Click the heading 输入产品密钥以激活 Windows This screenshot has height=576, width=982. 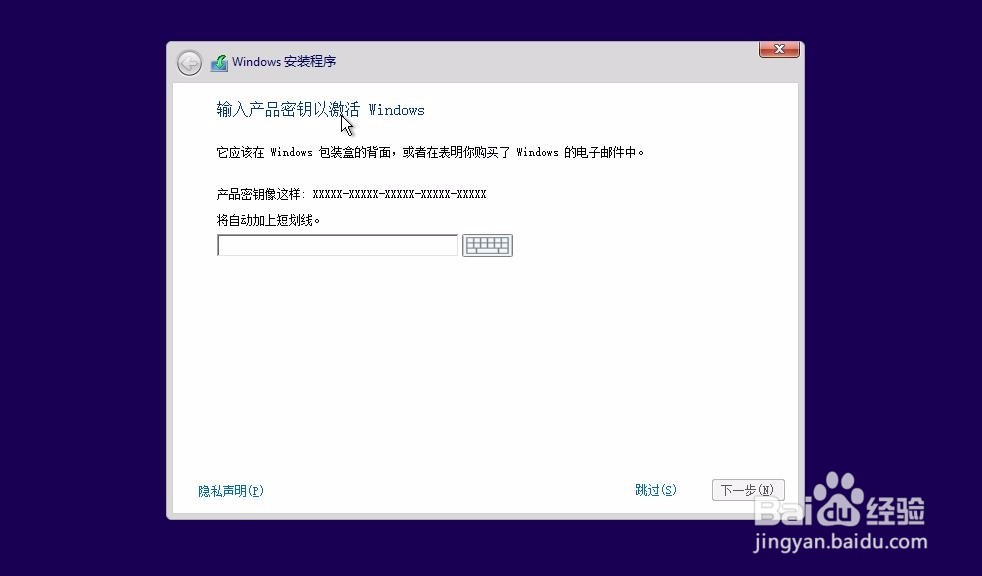click(321, 110)
